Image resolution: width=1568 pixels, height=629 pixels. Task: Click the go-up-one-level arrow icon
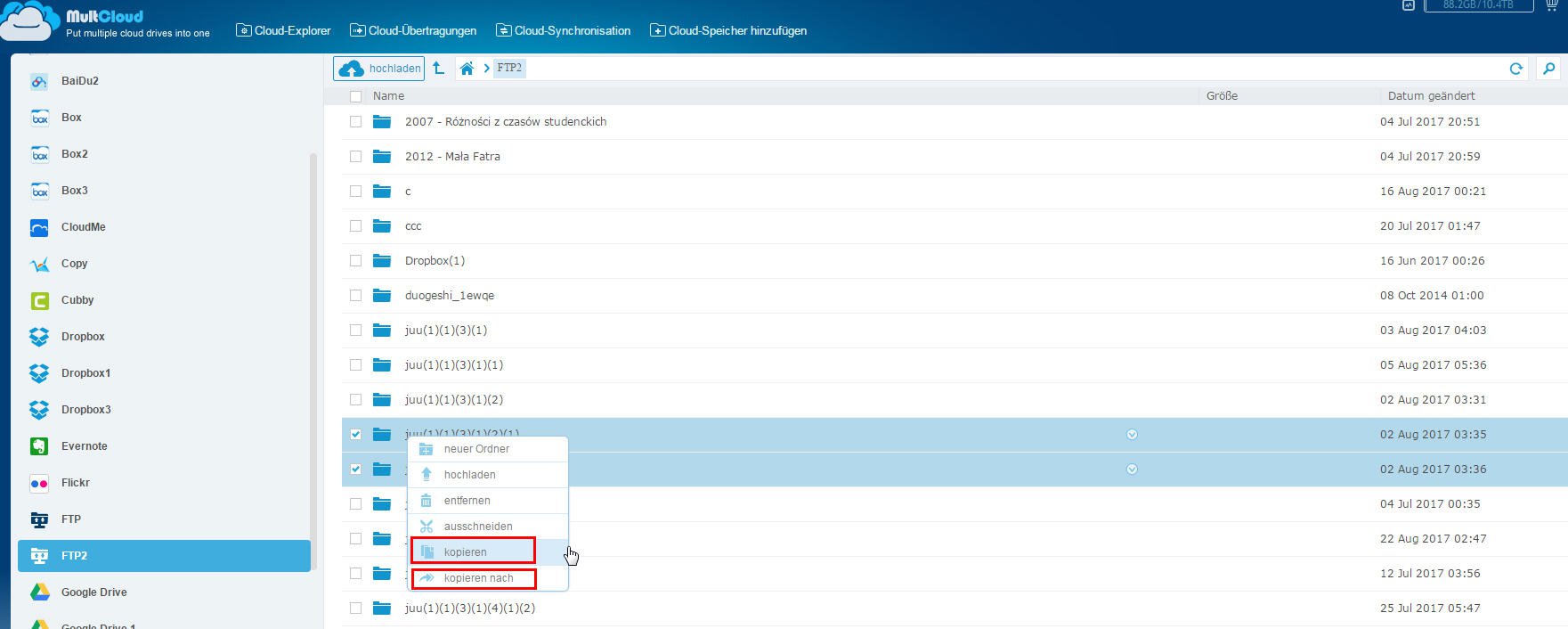pyautogui.click(x=438, y=68)
